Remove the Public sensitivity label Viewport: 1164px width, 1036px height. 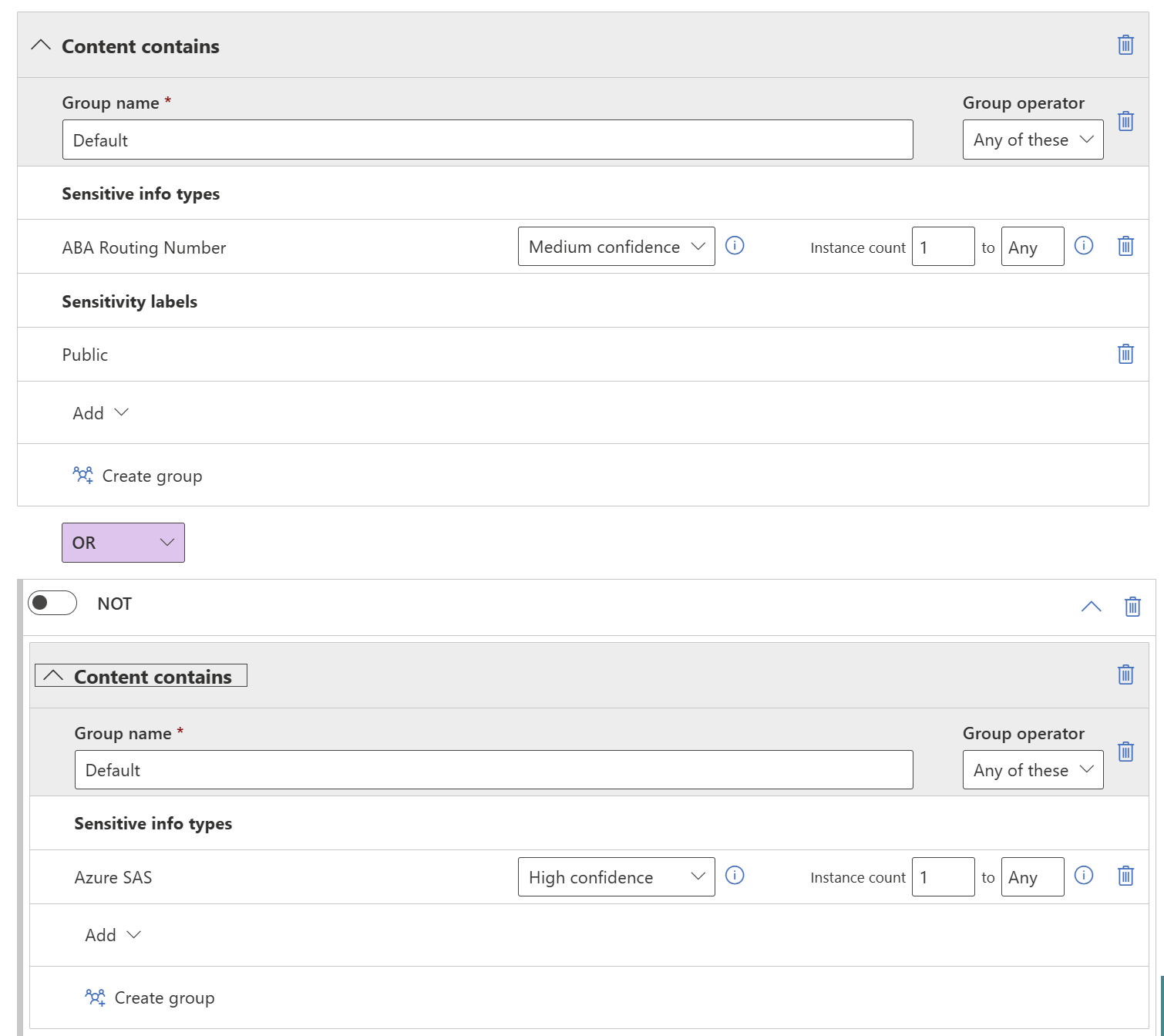[x=1125, y=354]
